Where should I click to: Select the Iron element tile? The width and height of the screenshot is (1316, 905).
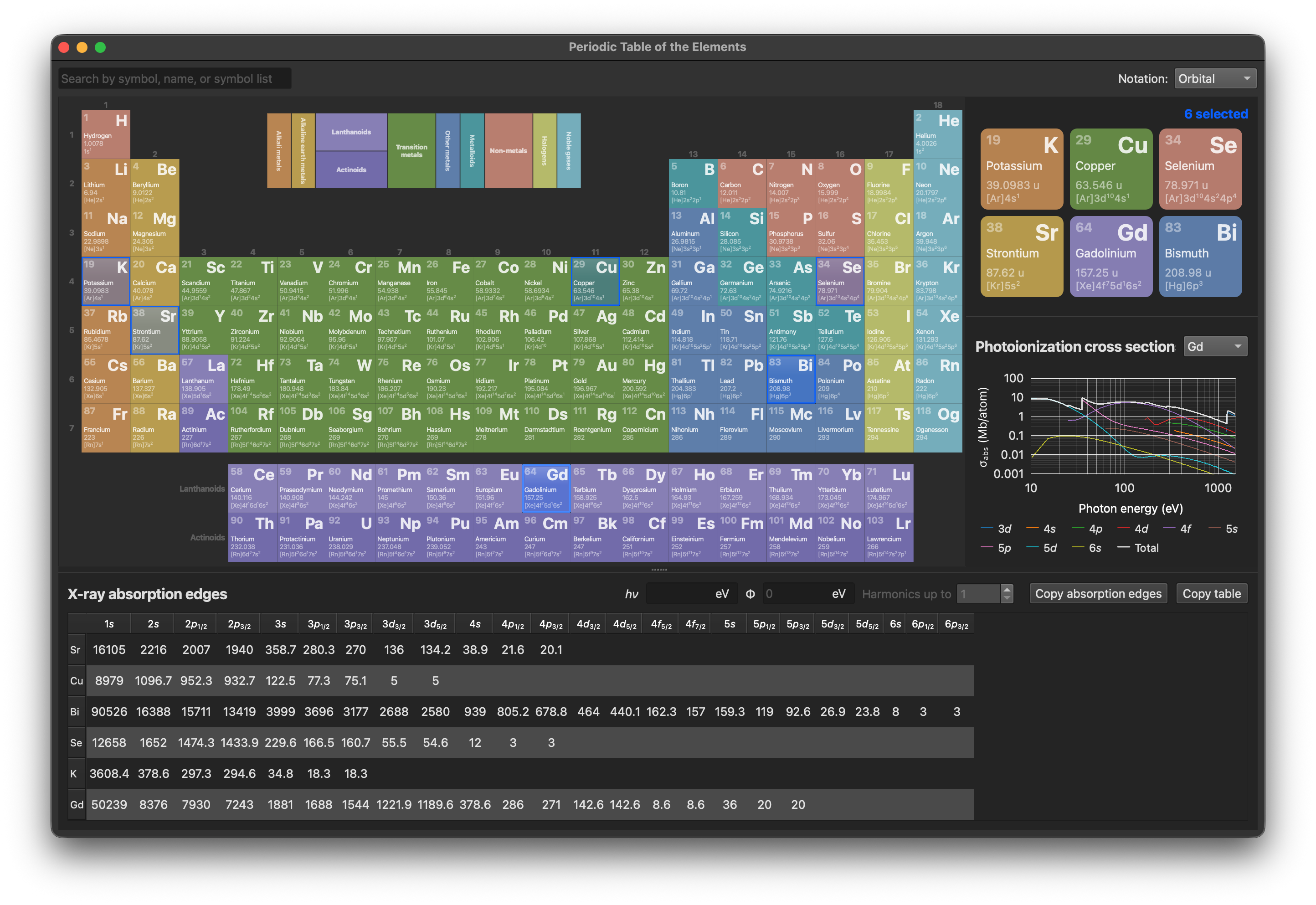point(448,281)
